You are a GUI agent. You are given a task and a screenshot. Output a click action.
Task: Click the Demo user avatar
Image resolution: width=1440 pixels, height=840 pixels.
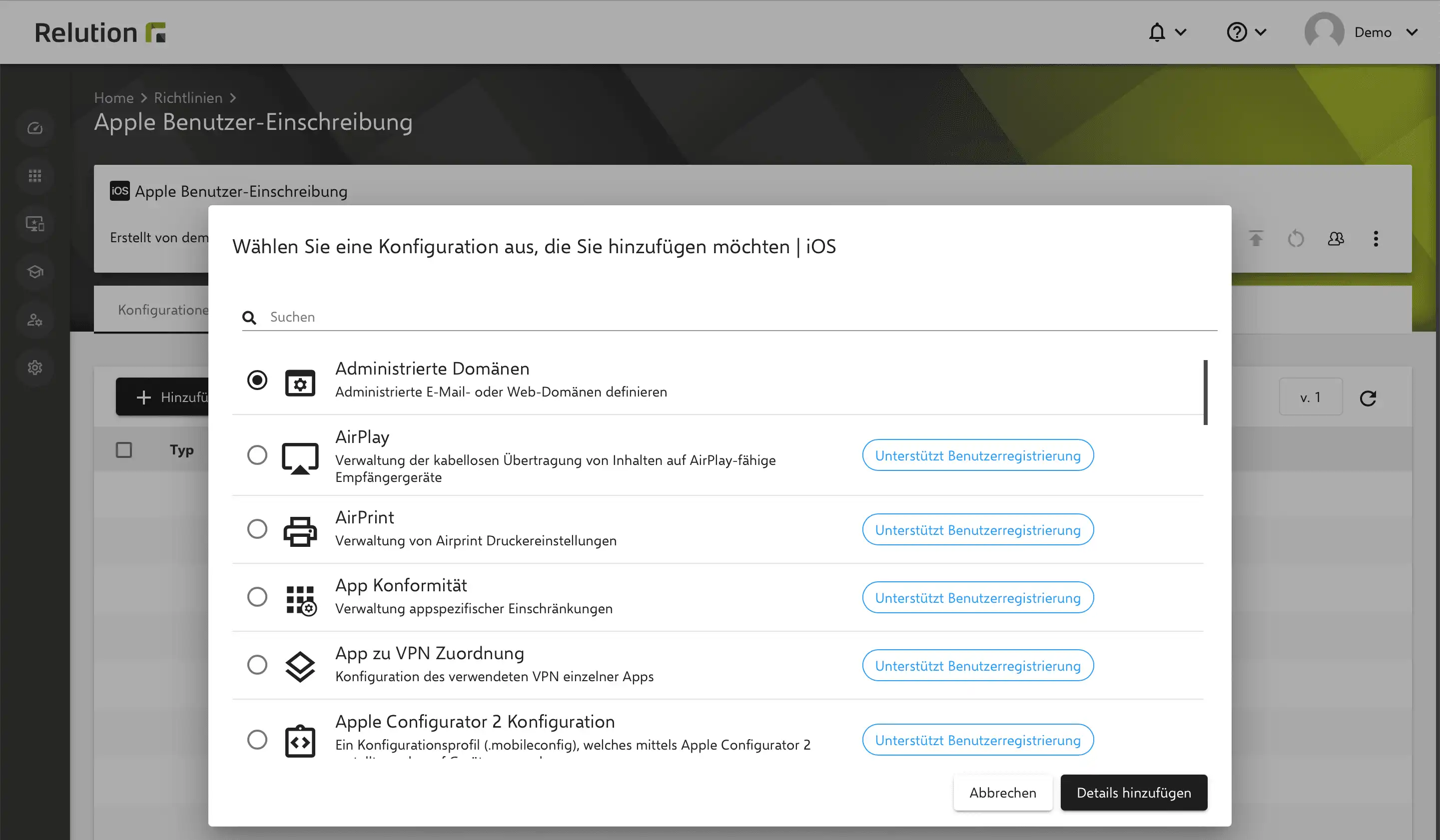point(1324,32)
